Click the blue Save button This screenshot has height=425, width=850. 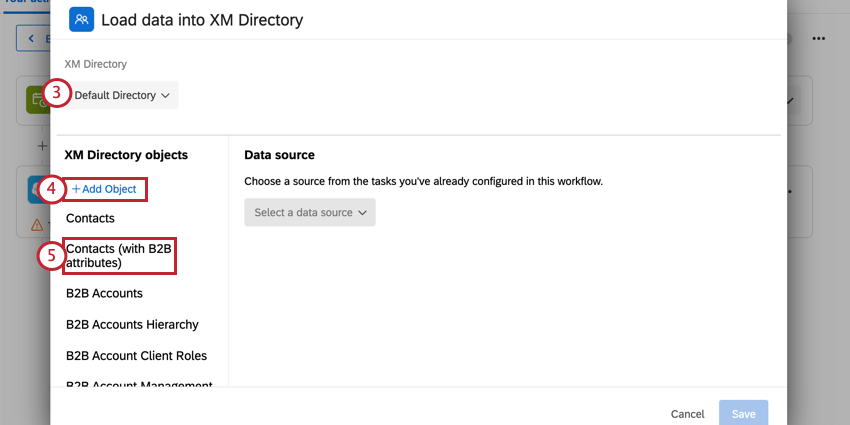(x=743, y=414)
